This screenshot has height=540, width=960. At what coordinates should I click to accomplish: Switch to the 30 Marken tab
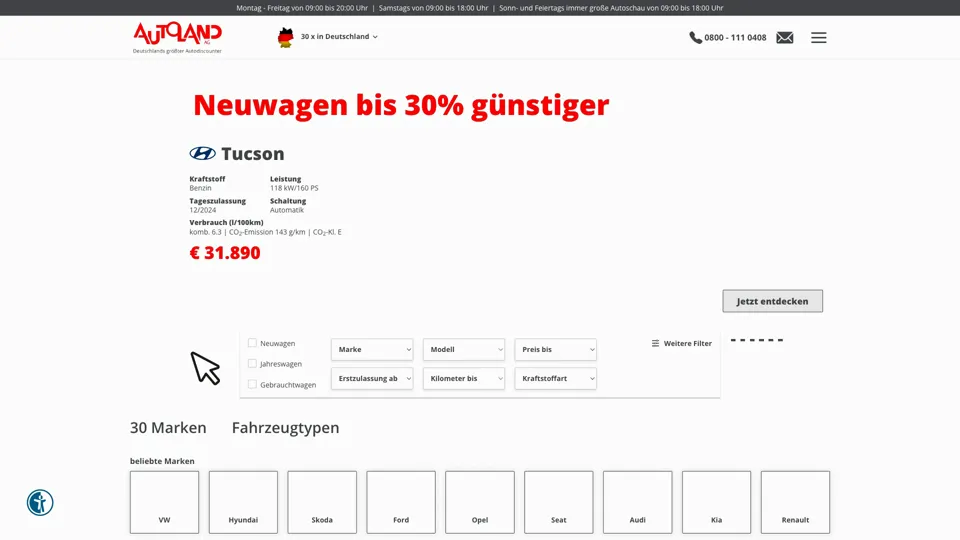168,427
